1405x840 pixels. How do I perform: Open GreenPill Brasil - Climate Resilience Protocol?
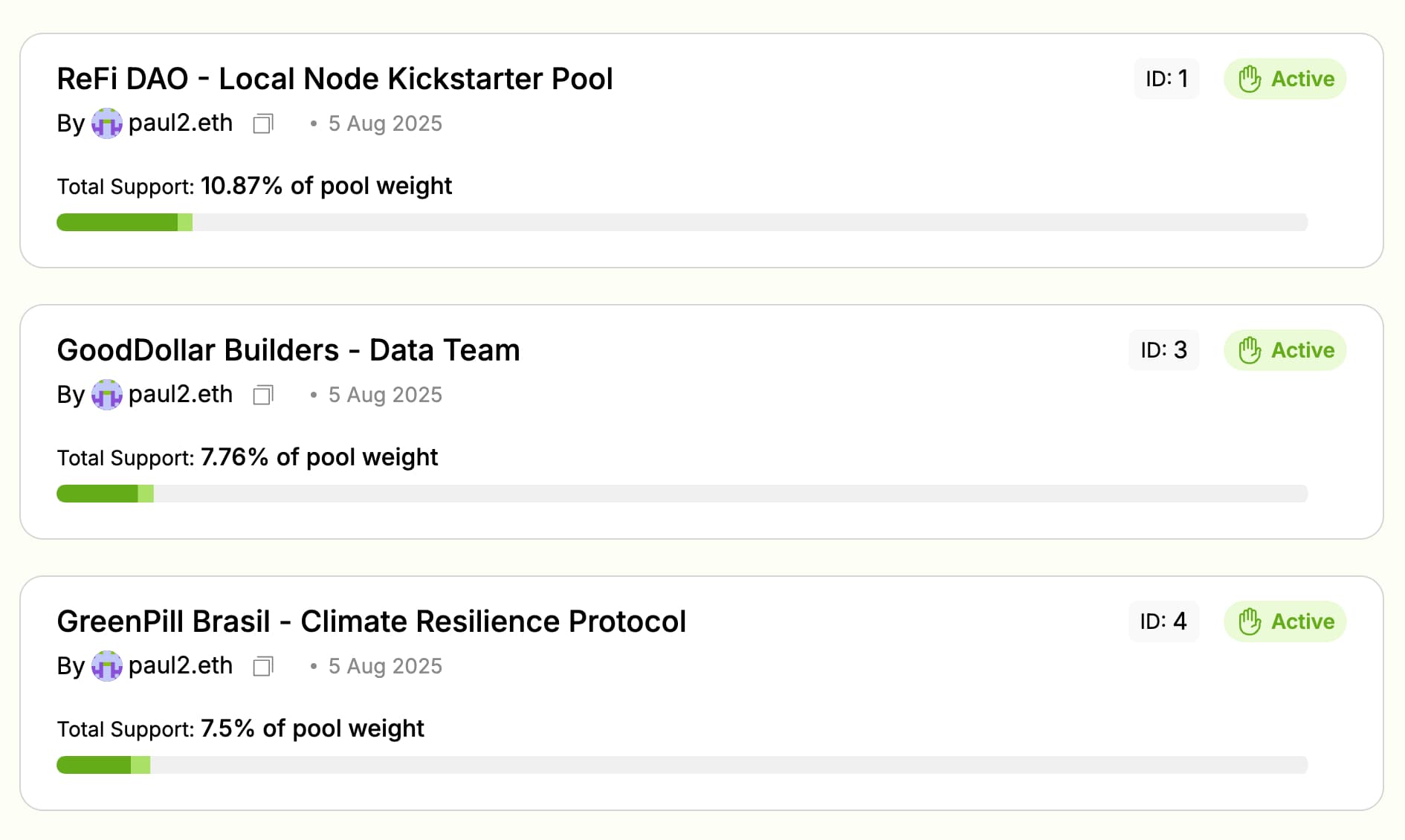(x=371, y=621)
